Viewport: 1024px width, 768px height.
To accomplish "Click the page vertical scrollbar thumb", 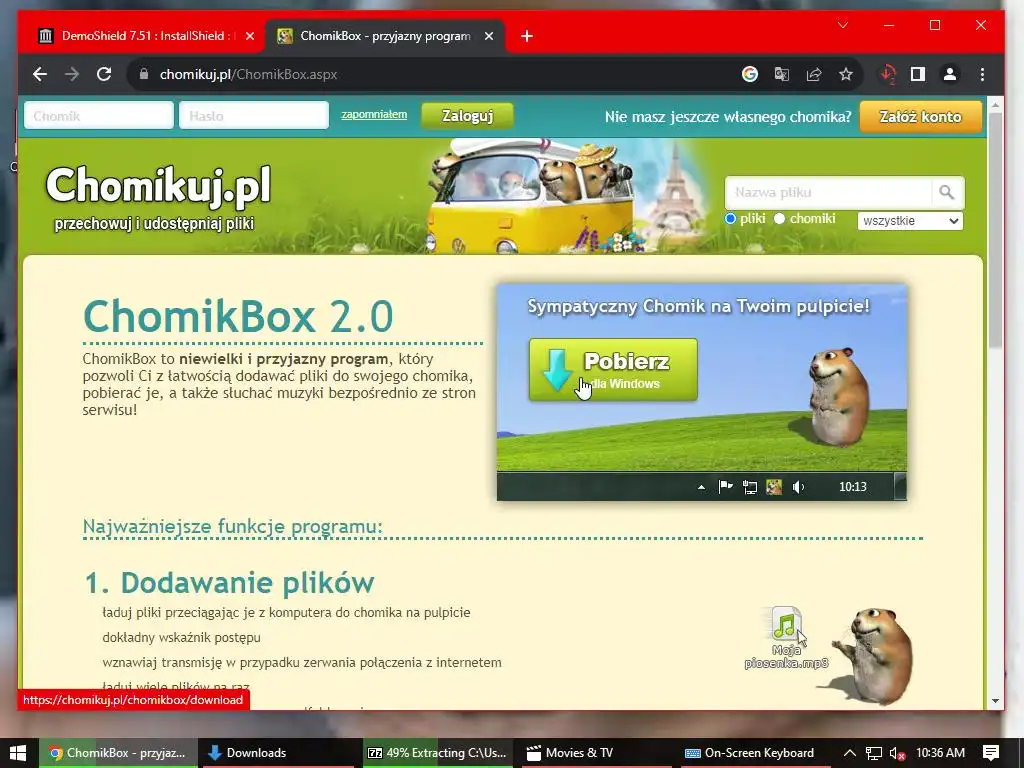I will [995, 230].
